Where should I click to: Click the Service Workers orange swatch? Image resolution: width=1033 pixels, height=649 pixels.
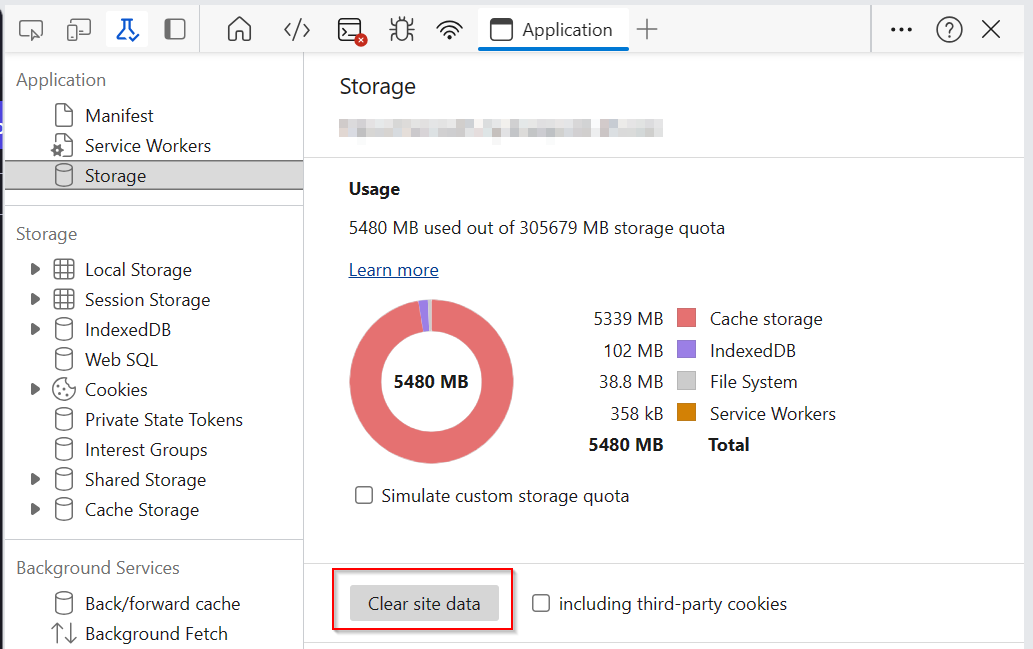coord(686,412)
